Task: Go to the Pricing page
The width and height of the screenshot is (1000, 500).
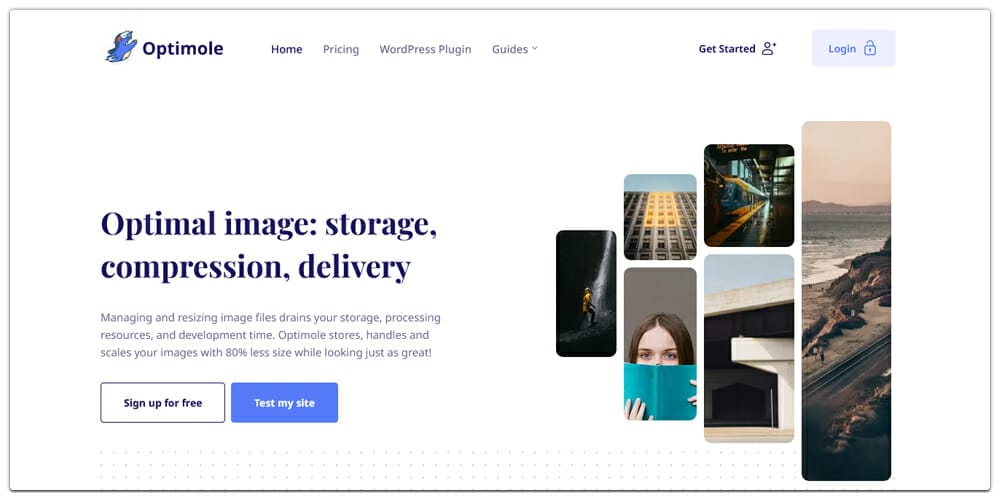Action: (341, 49)
